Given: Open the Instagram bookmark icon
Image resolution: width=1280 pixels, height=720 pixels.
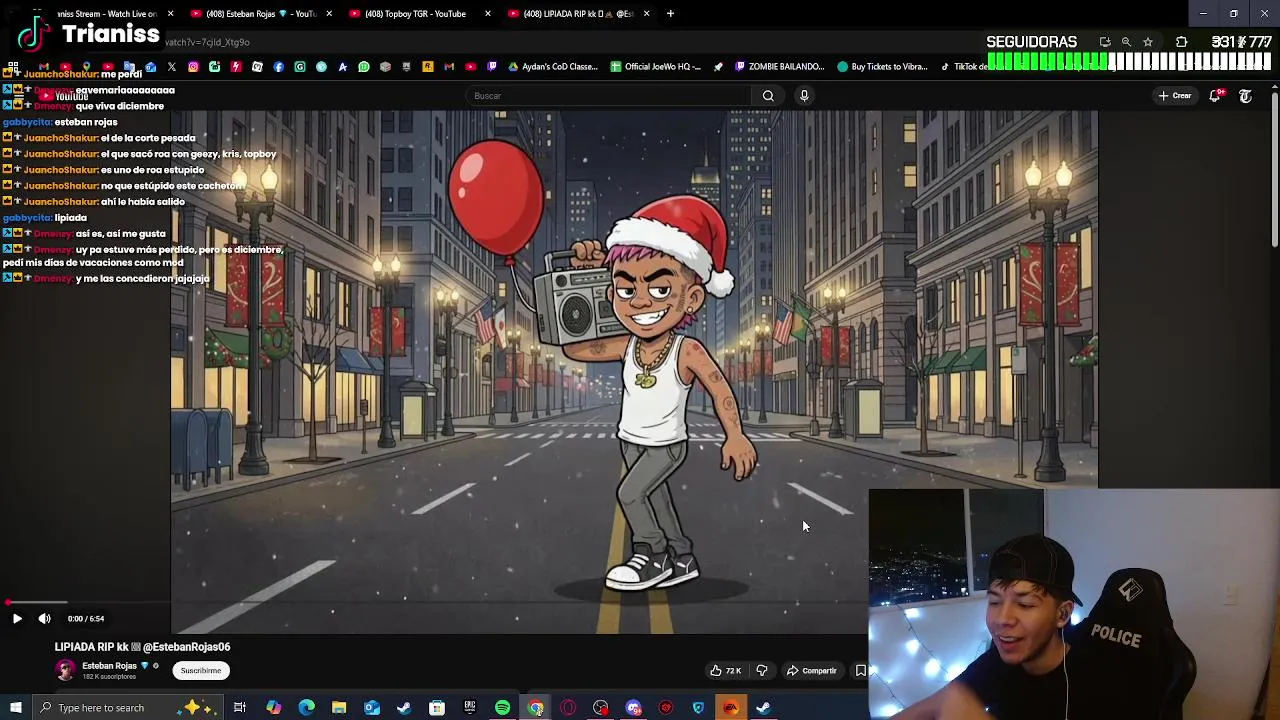Looking at the screenshot, I should point(193,67).
